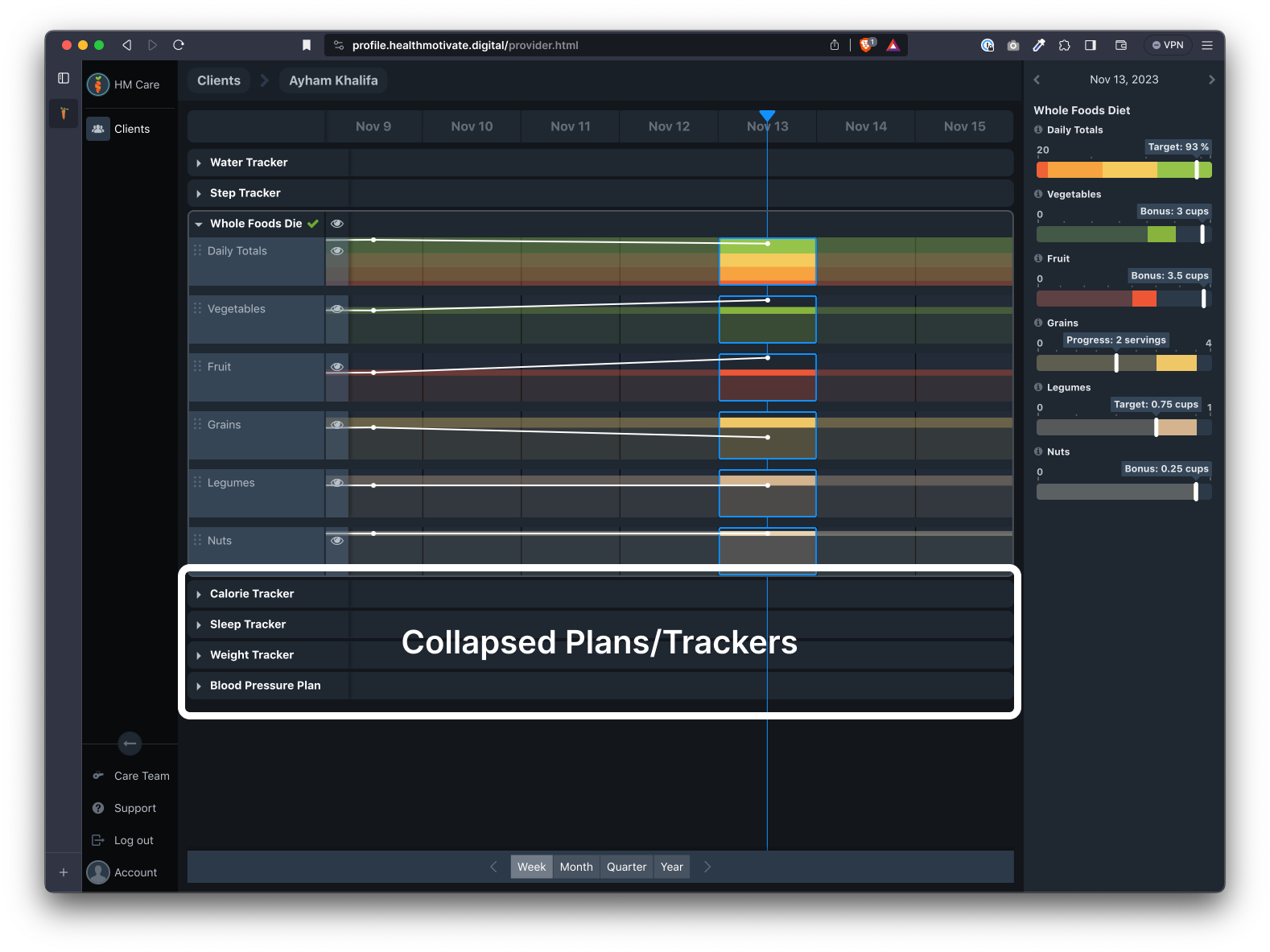Open the browser wallet icon

1121,45
